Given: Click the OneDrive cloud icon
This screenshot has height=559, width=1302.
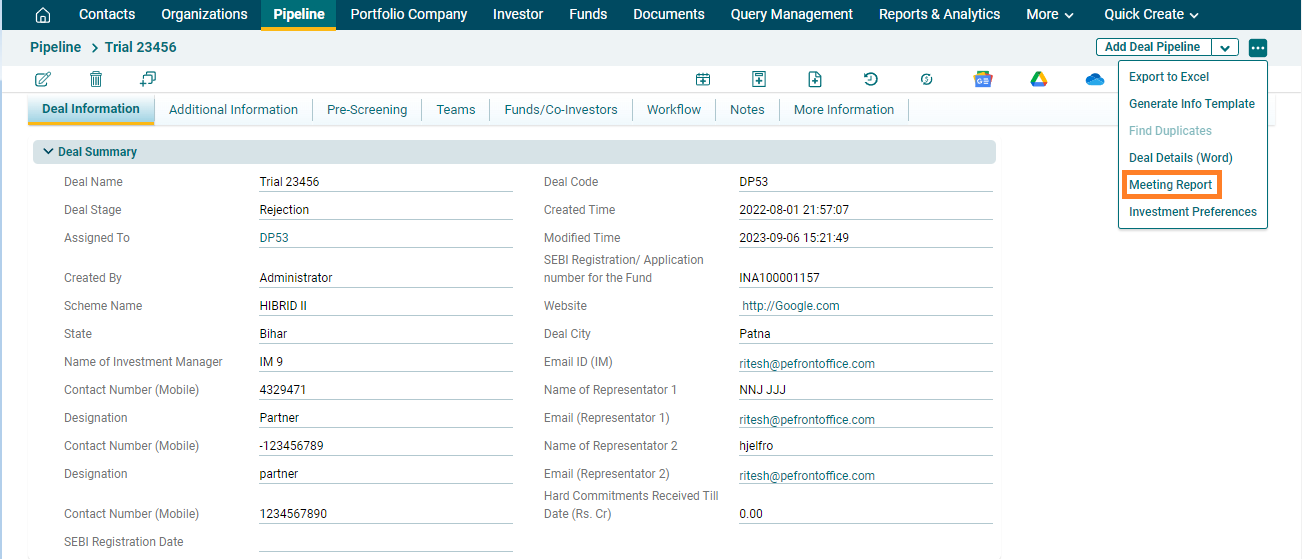Looking at the screenshot, I should pyautogui.click(x=1094, y=79).
